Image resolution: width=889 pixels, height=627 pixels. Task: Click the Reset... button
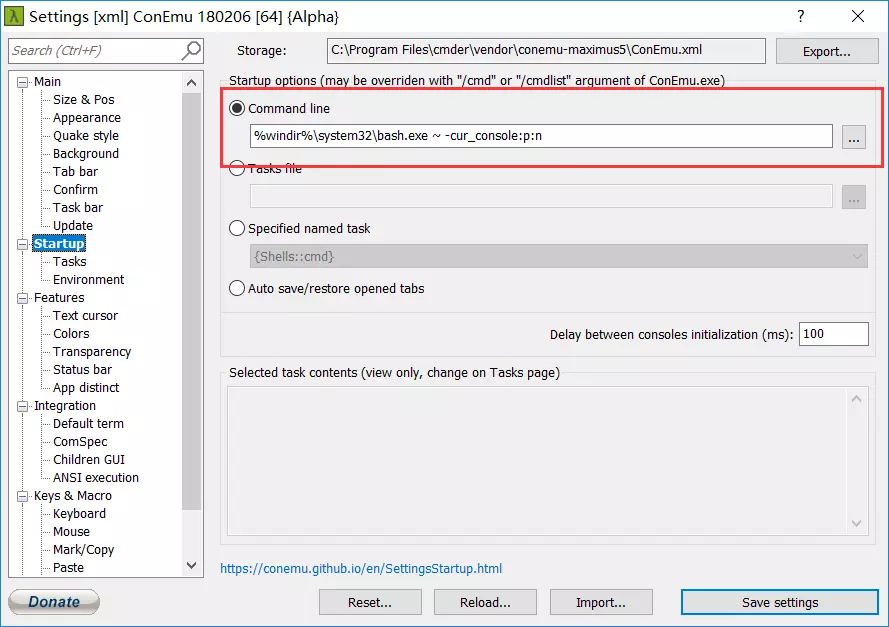coord(370,603)
